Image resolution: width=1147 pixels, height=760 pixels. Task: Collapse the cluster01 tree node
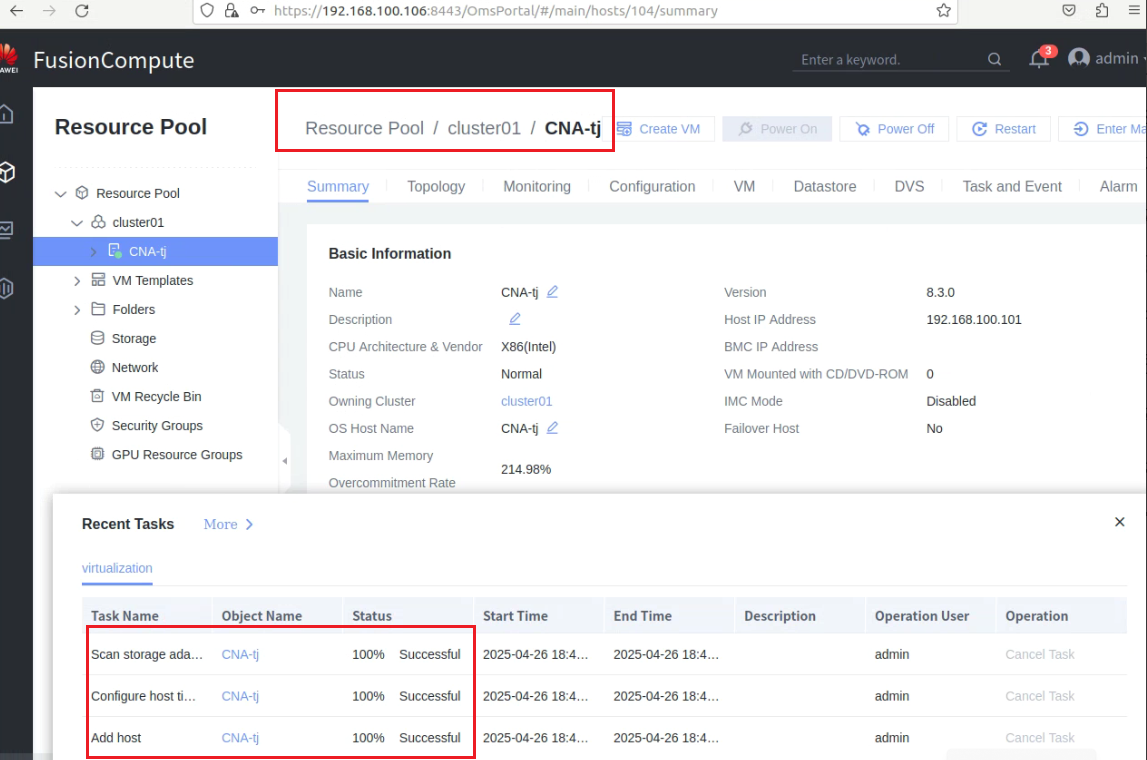77,222
